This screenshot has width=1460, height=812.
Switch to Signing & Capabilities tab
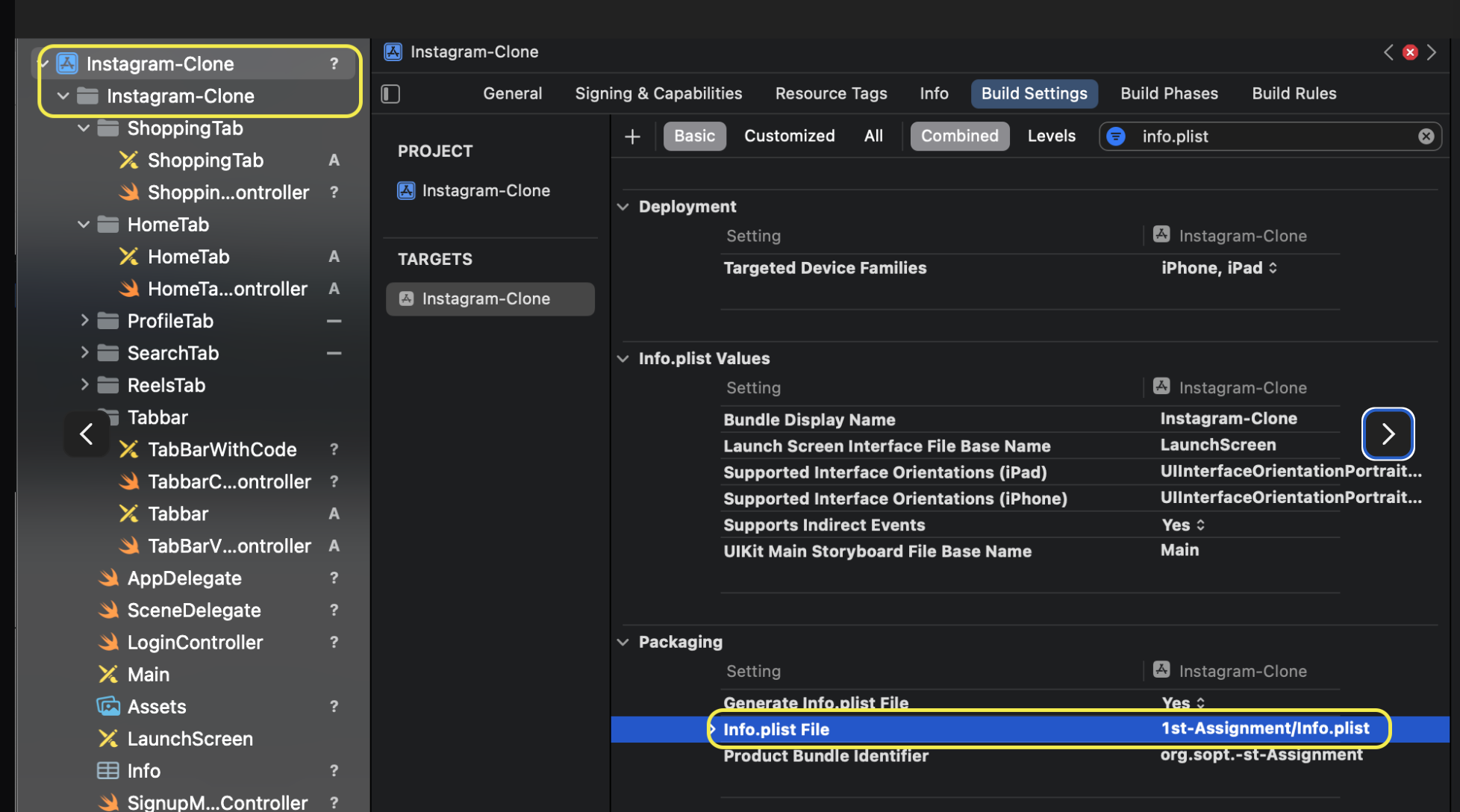click(658, 93)
